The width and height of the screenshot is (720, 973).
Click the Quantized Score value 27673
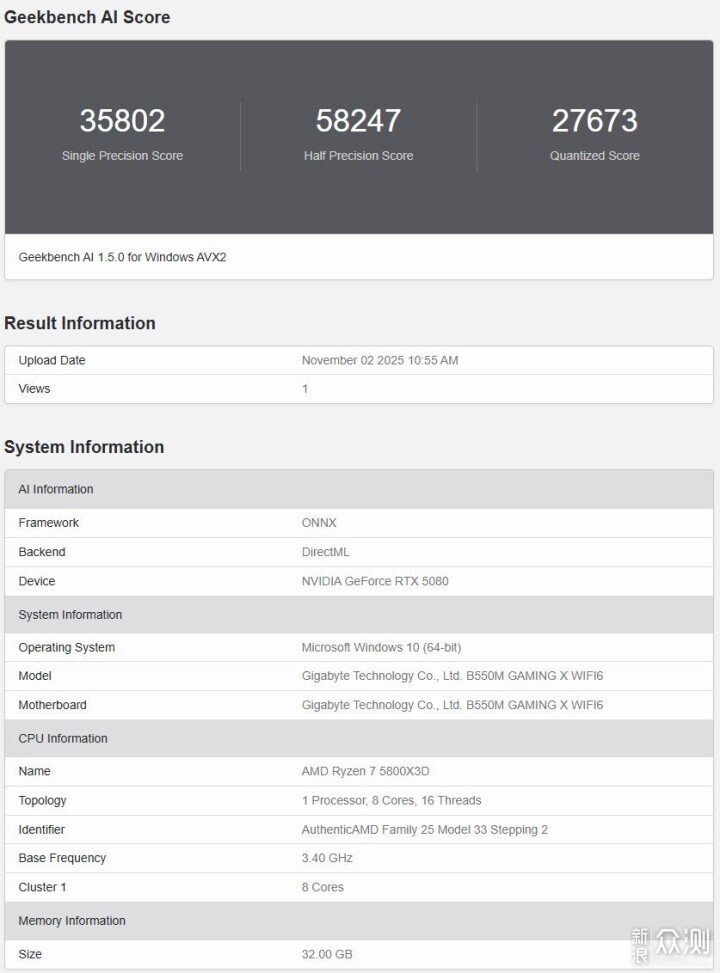(594, 121)
